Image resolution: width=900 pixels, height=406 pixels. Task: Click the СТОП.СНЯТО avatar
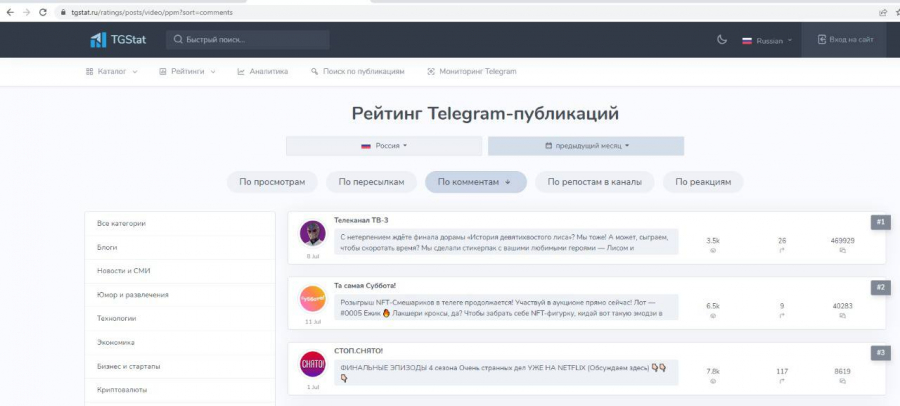point(313,364)
